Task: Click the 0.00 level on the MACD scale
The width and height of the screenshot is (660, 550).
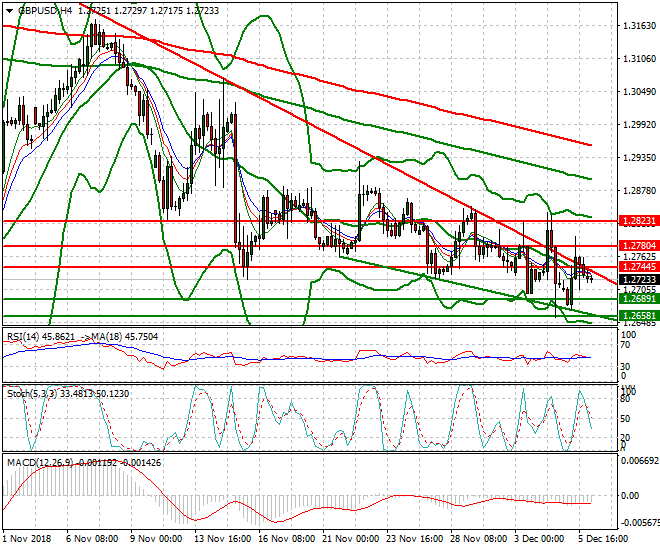Action: pyautogui.click(x=630, y=495)
